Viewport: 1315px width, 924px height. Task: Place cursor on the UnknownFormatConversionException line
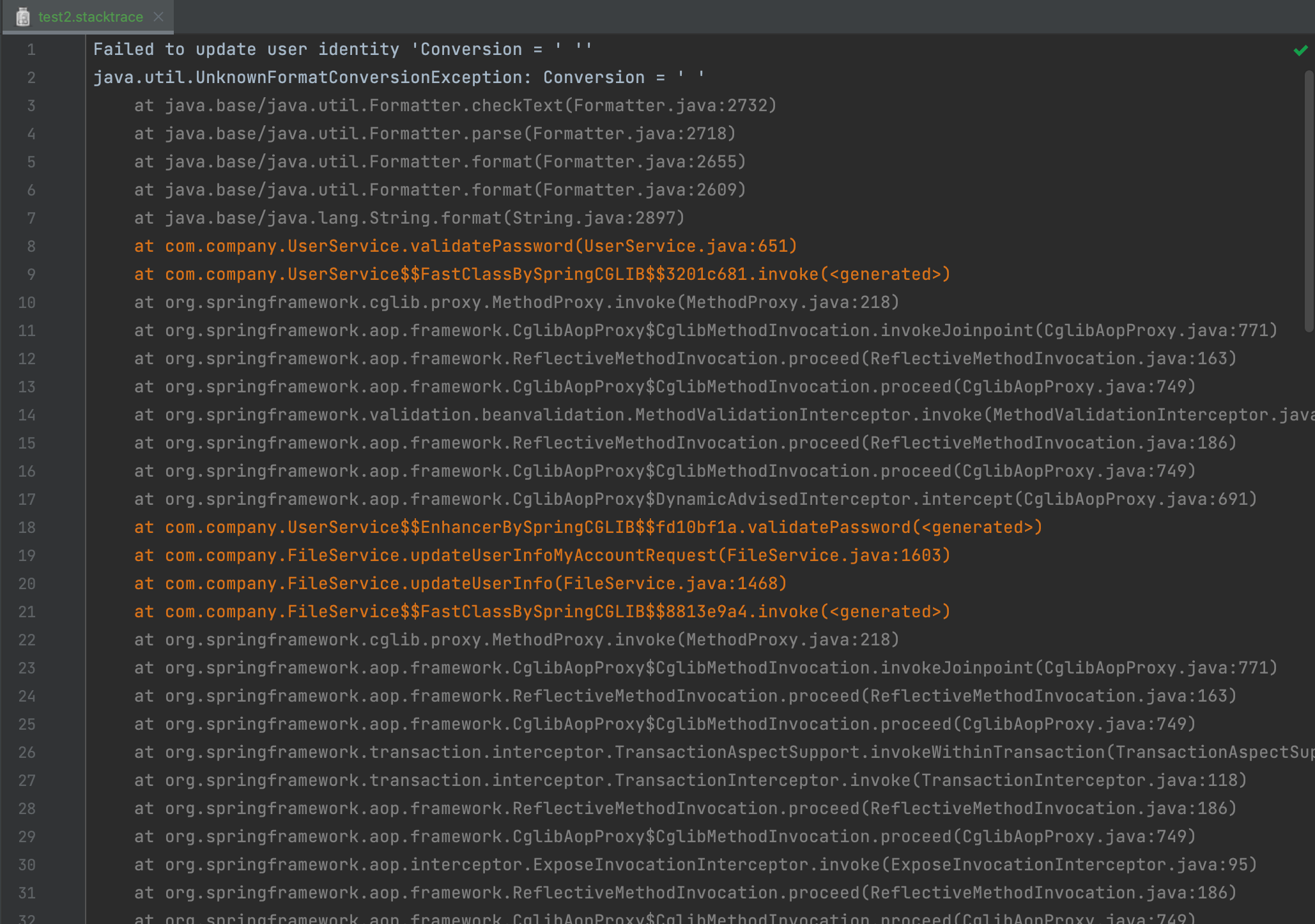tap(399, 77)
